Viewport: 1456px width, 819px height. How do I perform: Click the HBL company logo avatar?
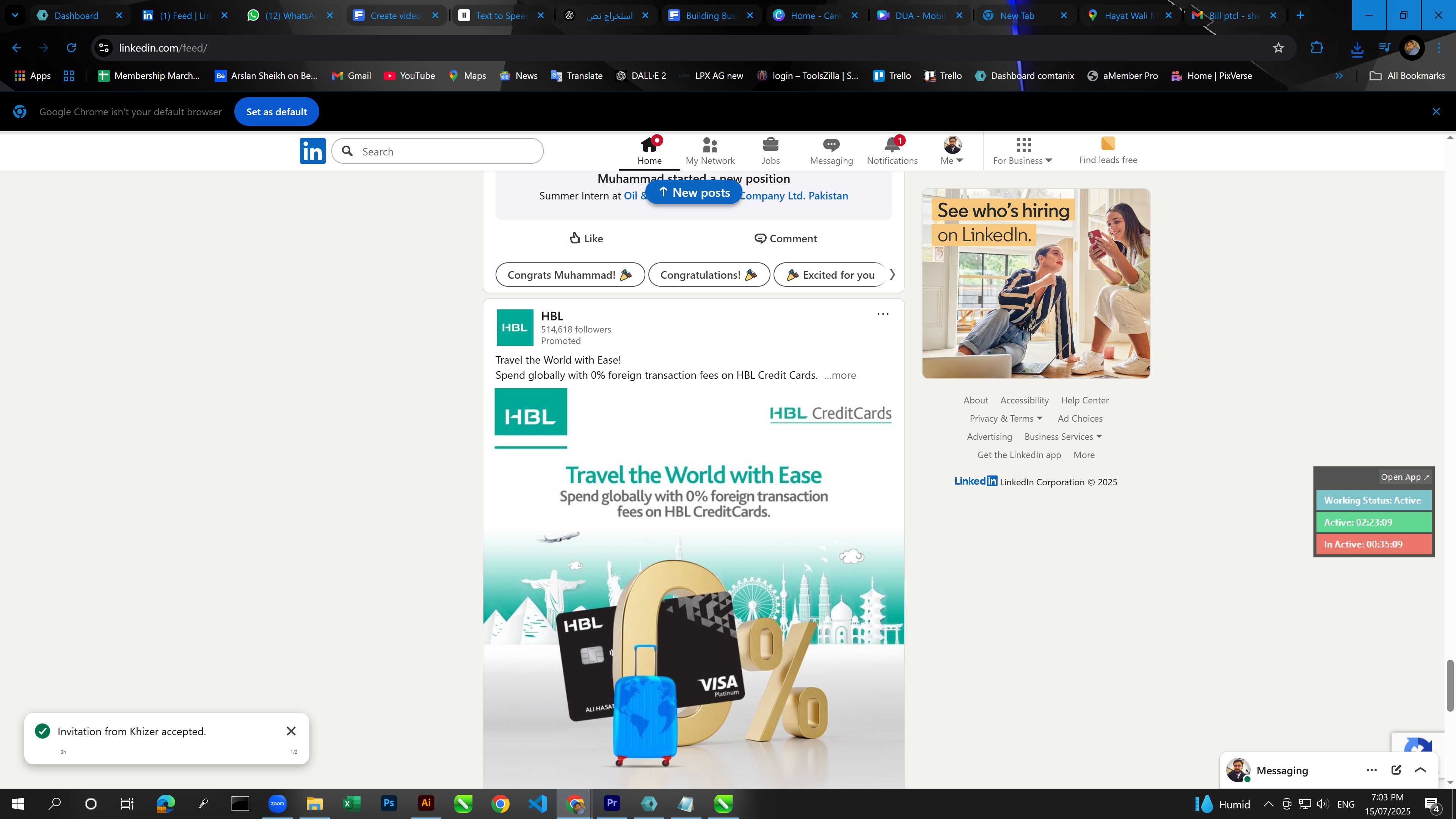[x=515, y=327]
